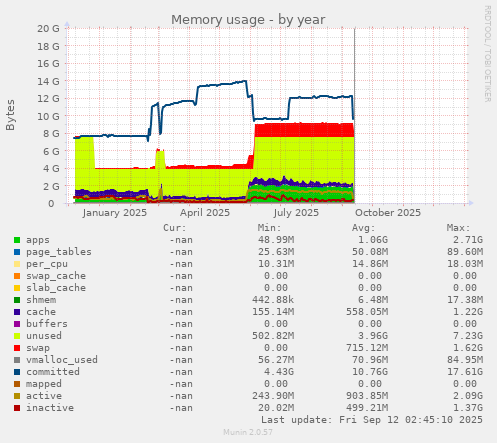Click cache avg value 558.05M
497x443 pixels.
coord(367,312)
